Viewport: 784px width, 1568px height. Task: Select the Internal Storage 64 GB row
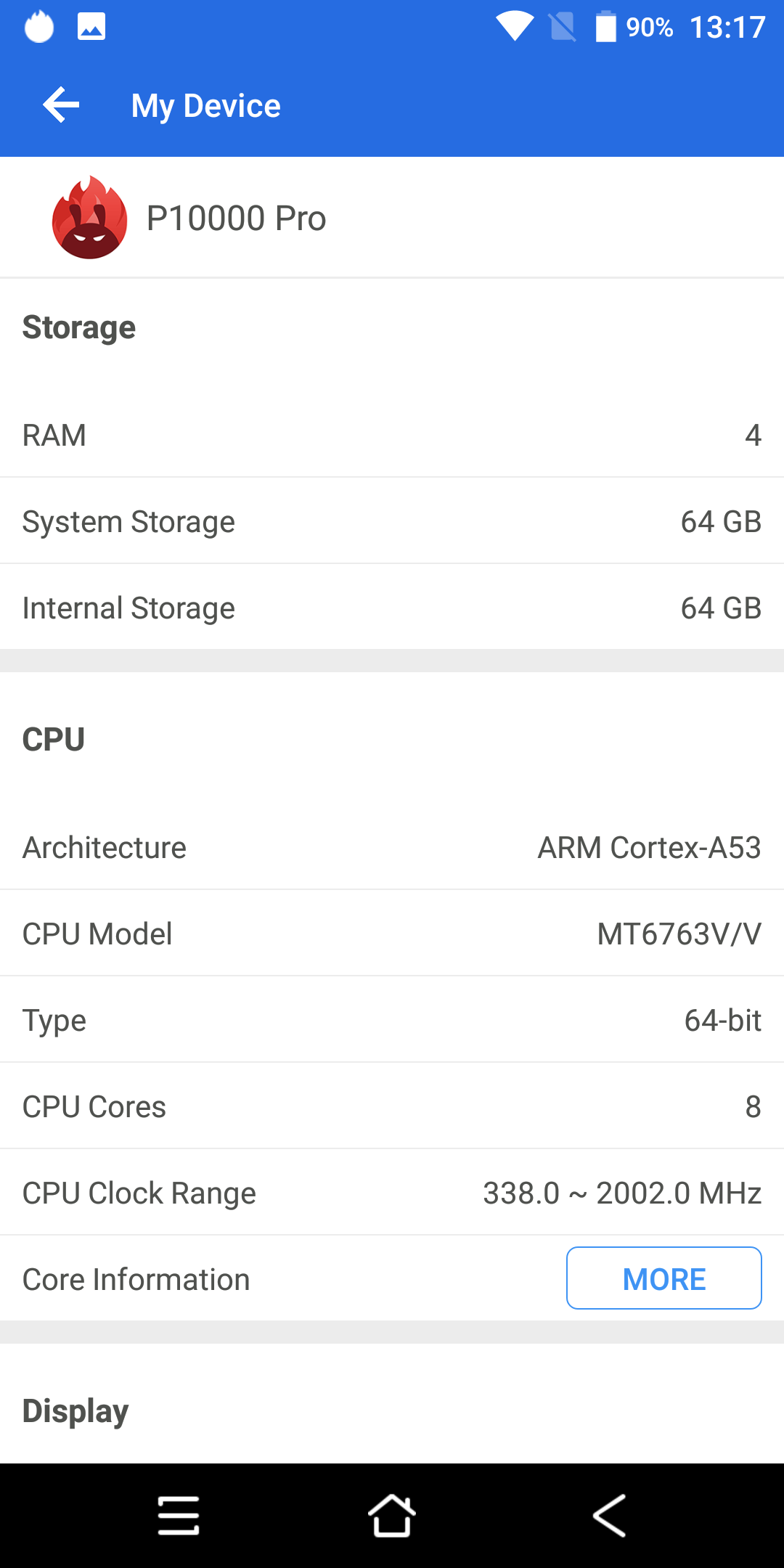point(392,608)
